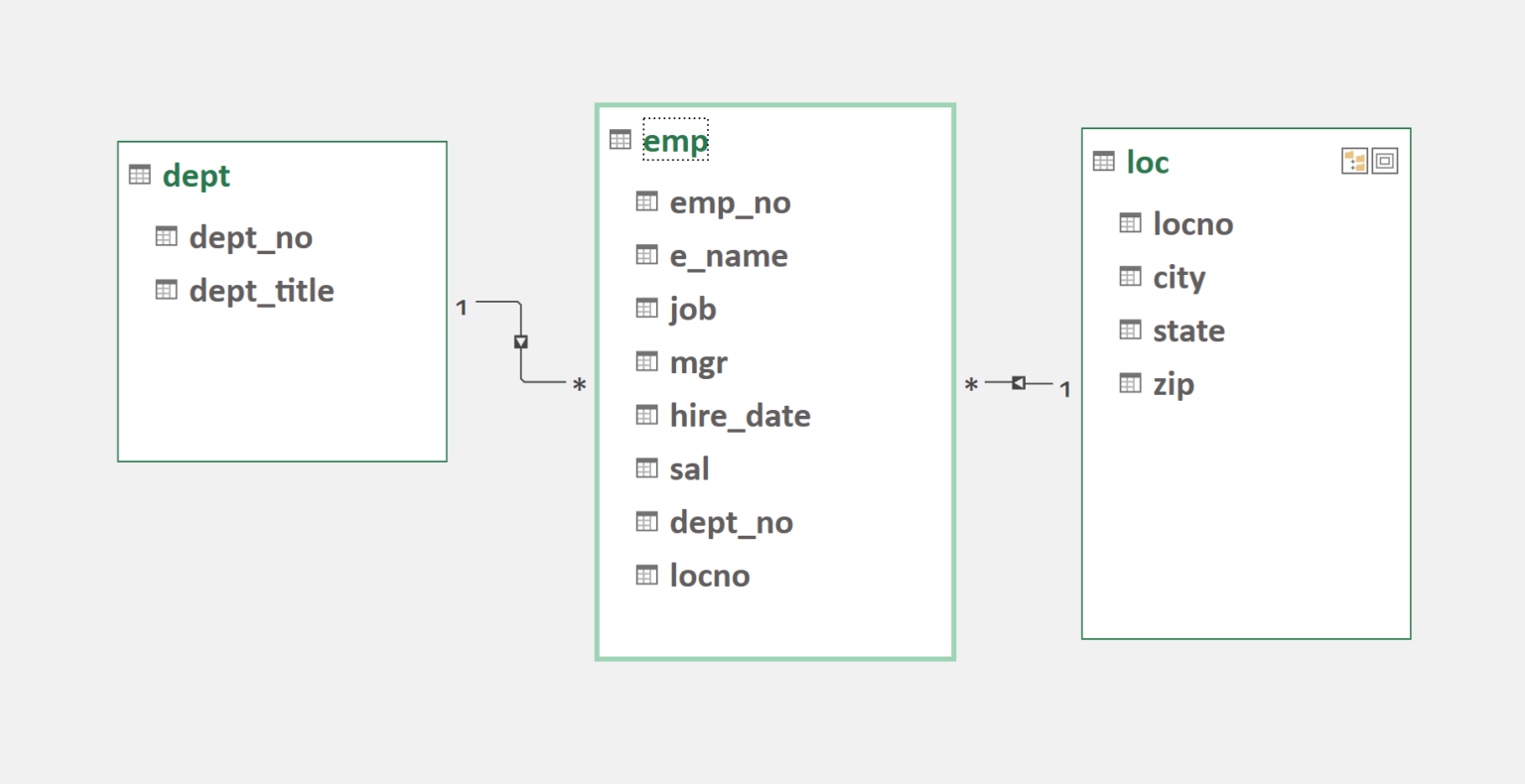Click the column icon next to dept_no in dept
The height and width of the screenshot is (784, 1525).
click(x=167, y=235)
